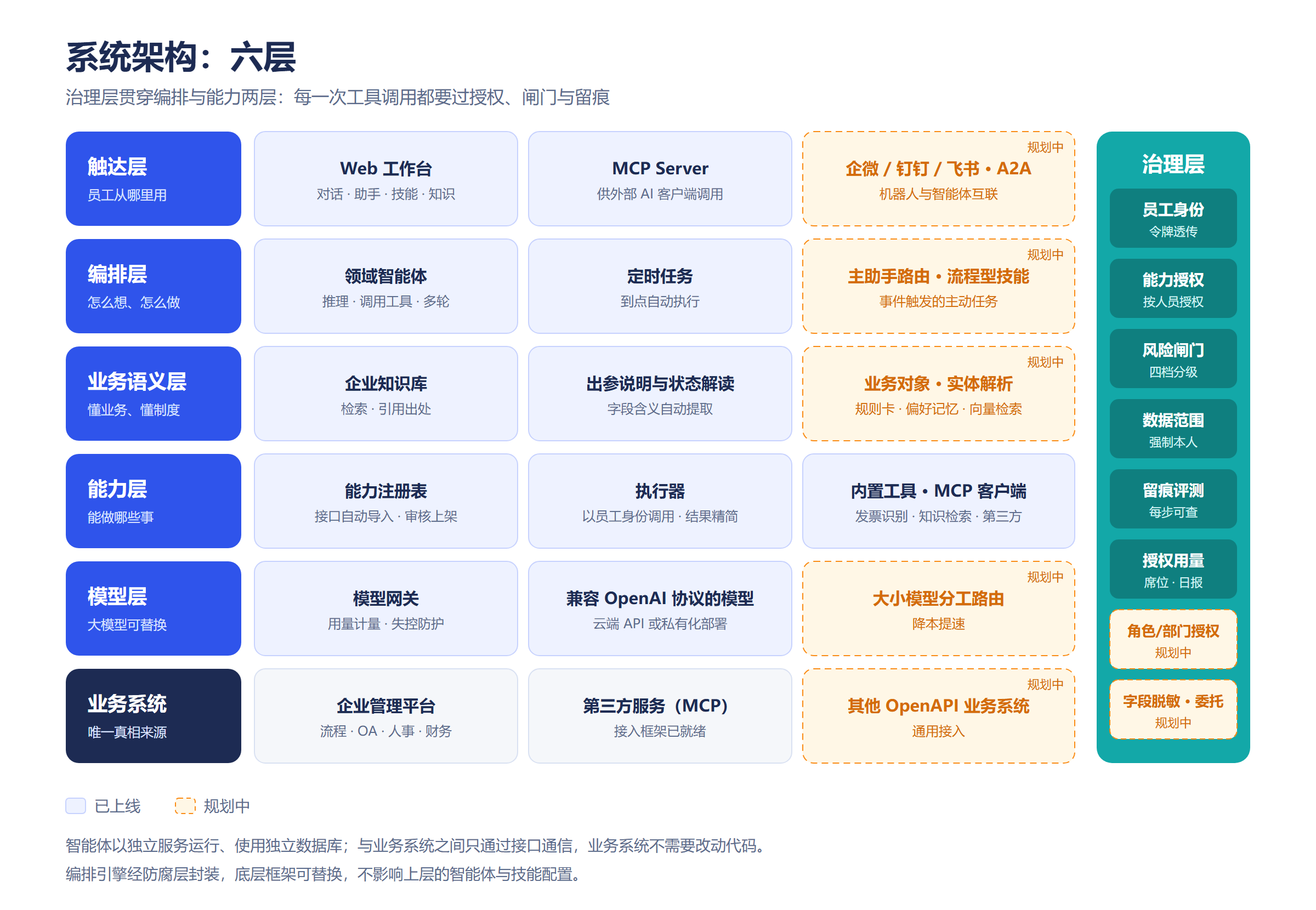This screenshot has height=910, width=1316.
Task: Open the 定时任务 card
Action: click(x=660, y=286)
